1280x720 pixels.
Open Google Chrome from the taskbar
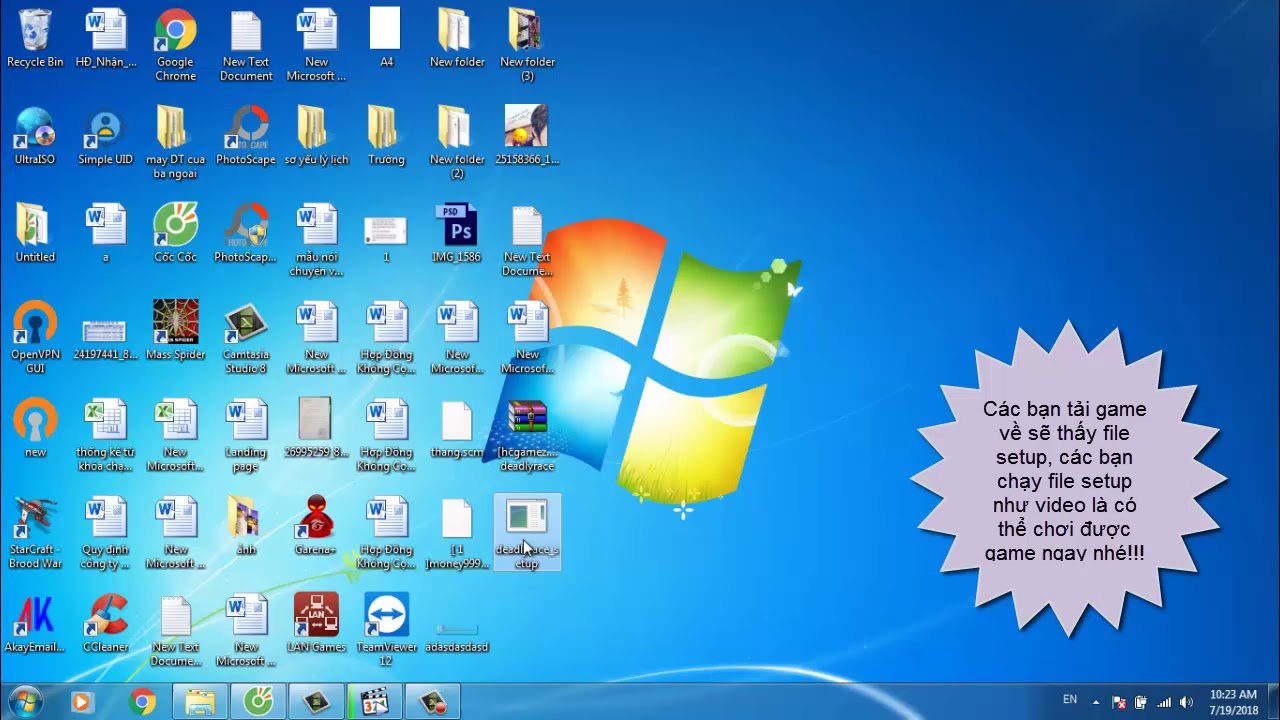[x=142, y=702]
